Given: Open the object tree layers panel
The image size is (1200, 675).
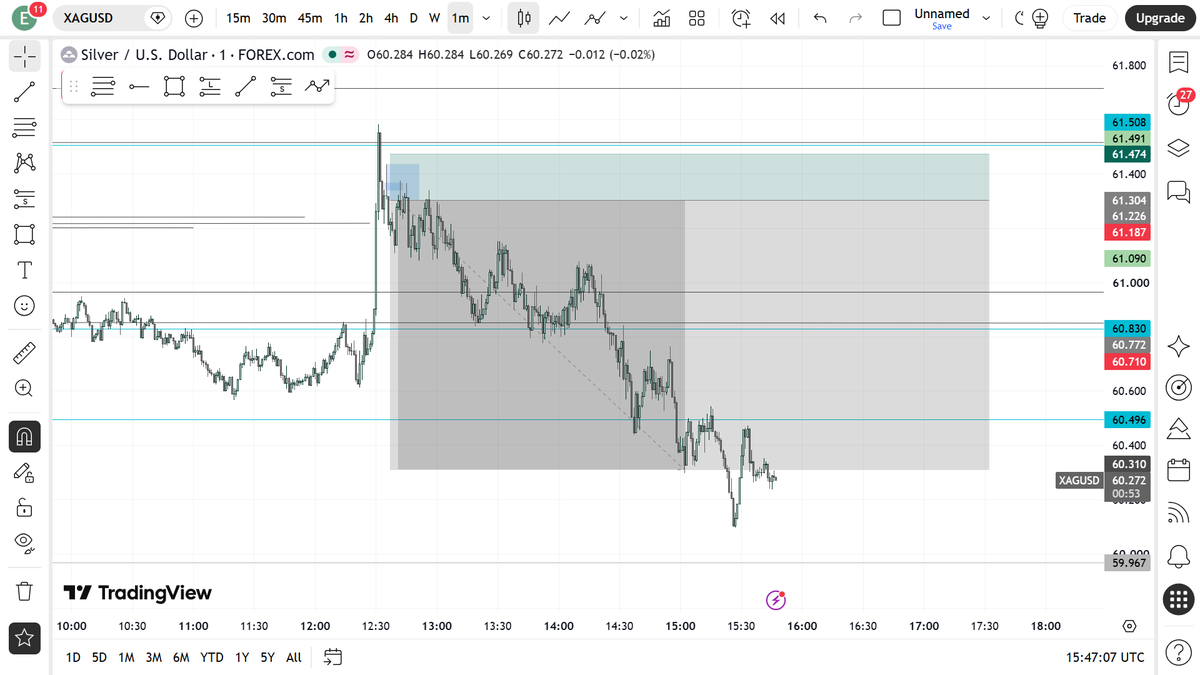Looking at the screenshot, I should [x=1179, y=148].
